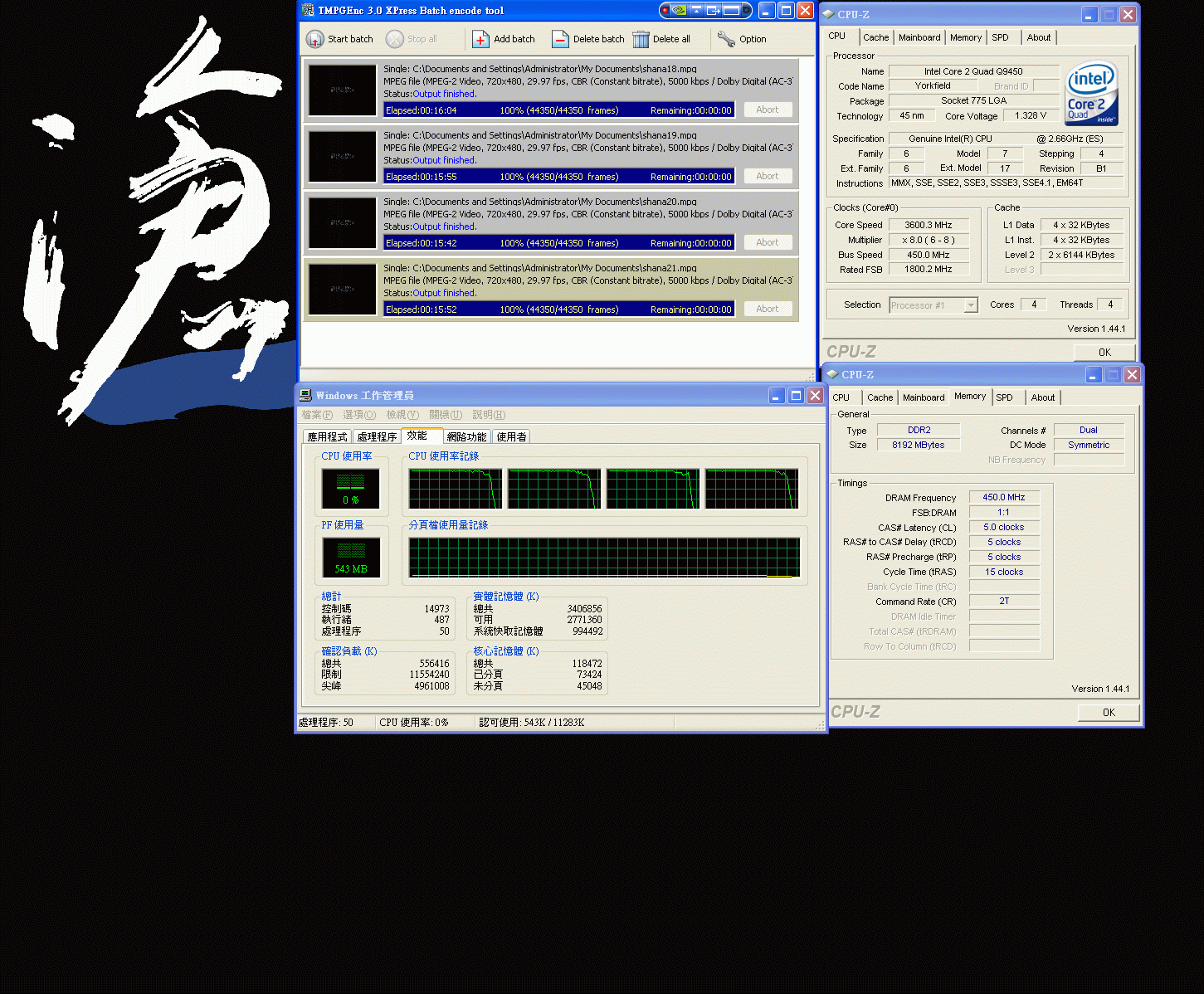Click the up-arrow pin icon in title bar widget
Screen dimensions: 1204x994
(x=696, y=11)
